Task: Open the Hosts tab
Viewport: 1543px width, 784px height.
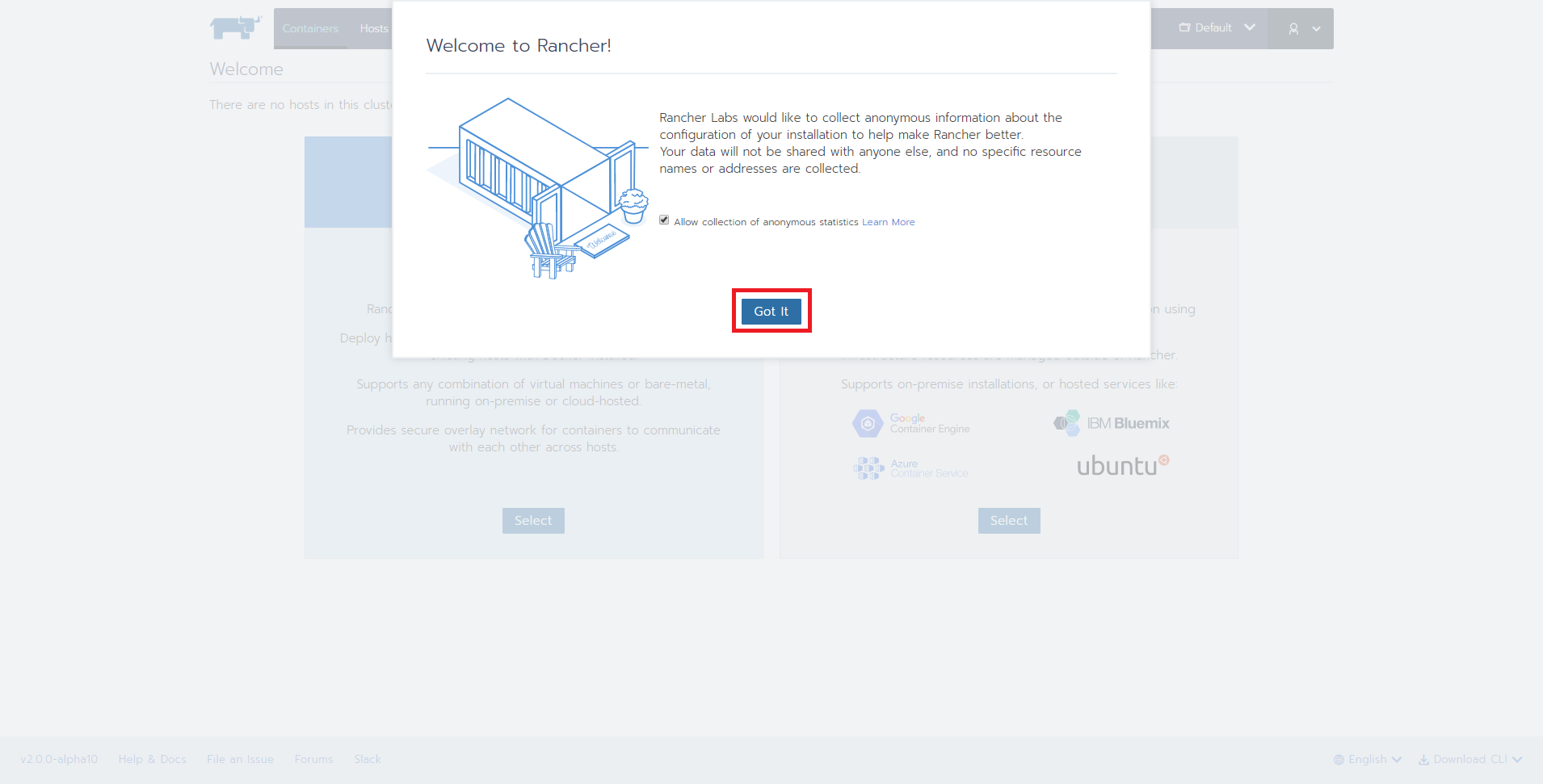Action: click(x=373, y=28)
